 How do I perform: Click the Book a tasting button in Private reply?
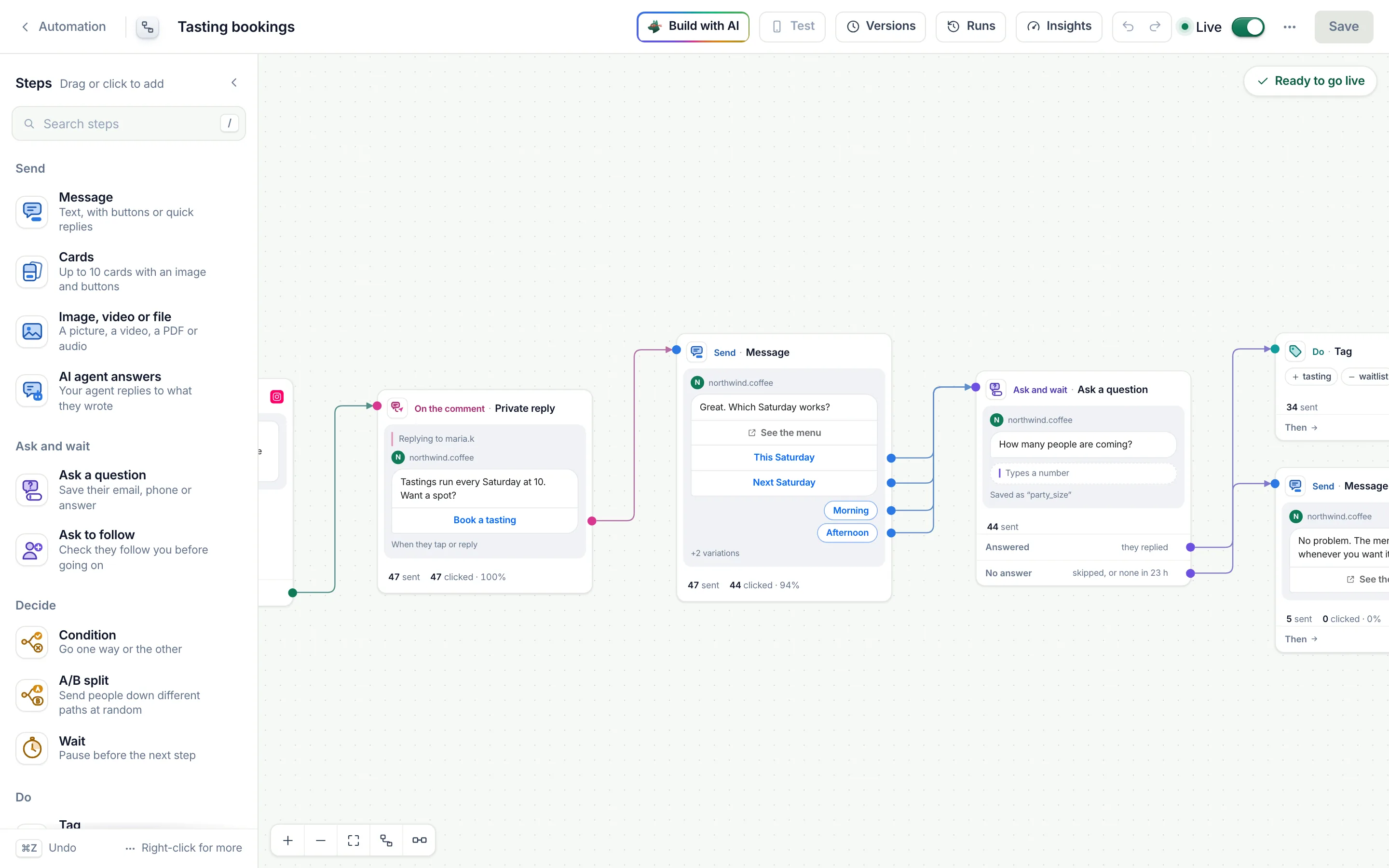[484, 520]
